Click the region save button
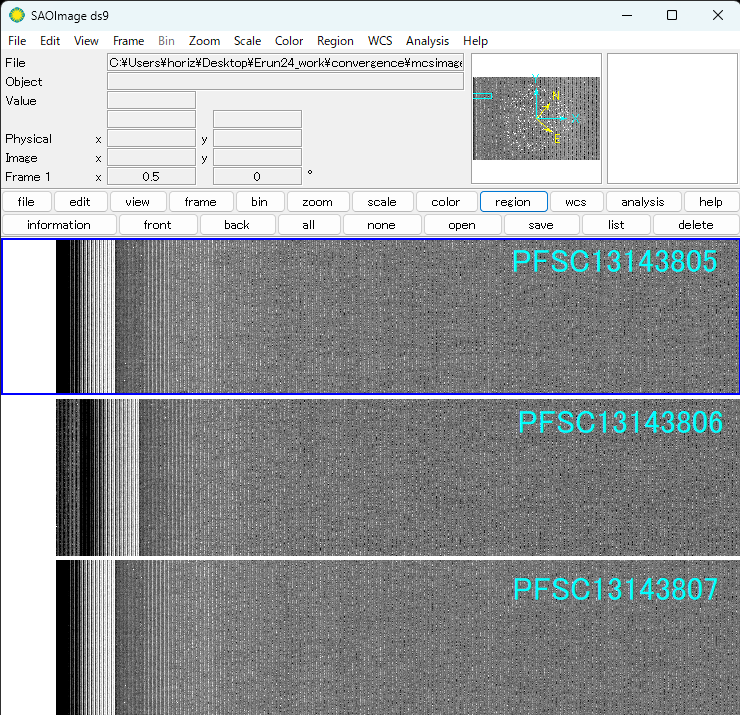This screenshot has width=740, height=715. click(540, 225)
